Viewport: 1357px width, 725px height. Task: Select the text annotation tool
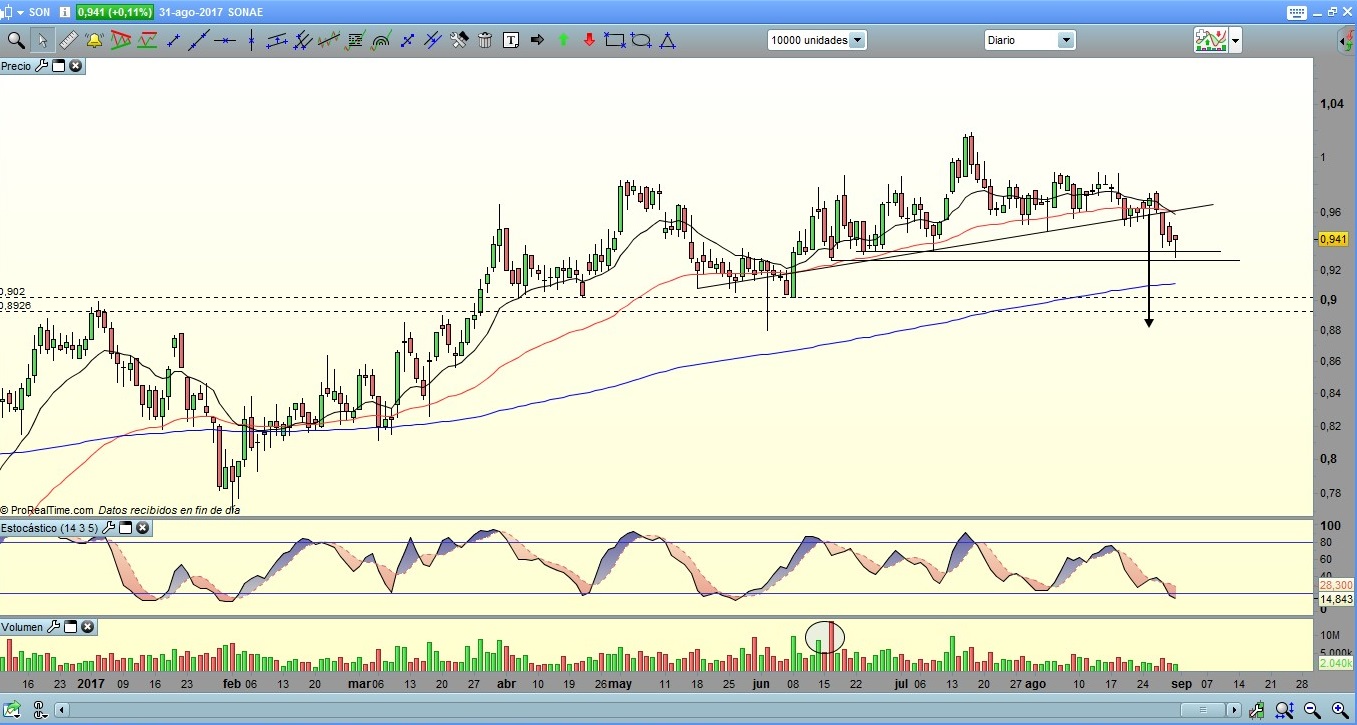click(x=511, y=40)
